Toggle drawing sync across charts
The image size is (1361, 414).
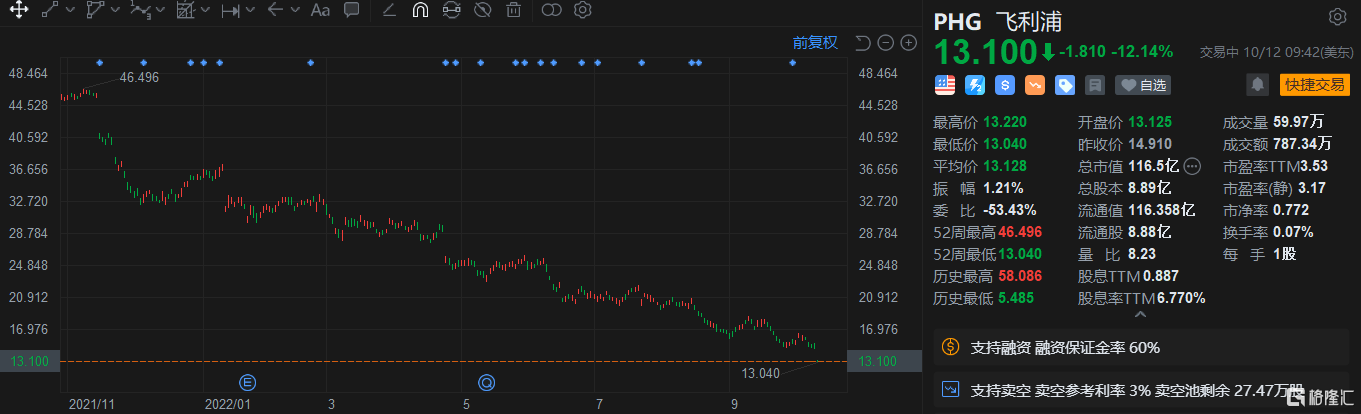(451, 10)
